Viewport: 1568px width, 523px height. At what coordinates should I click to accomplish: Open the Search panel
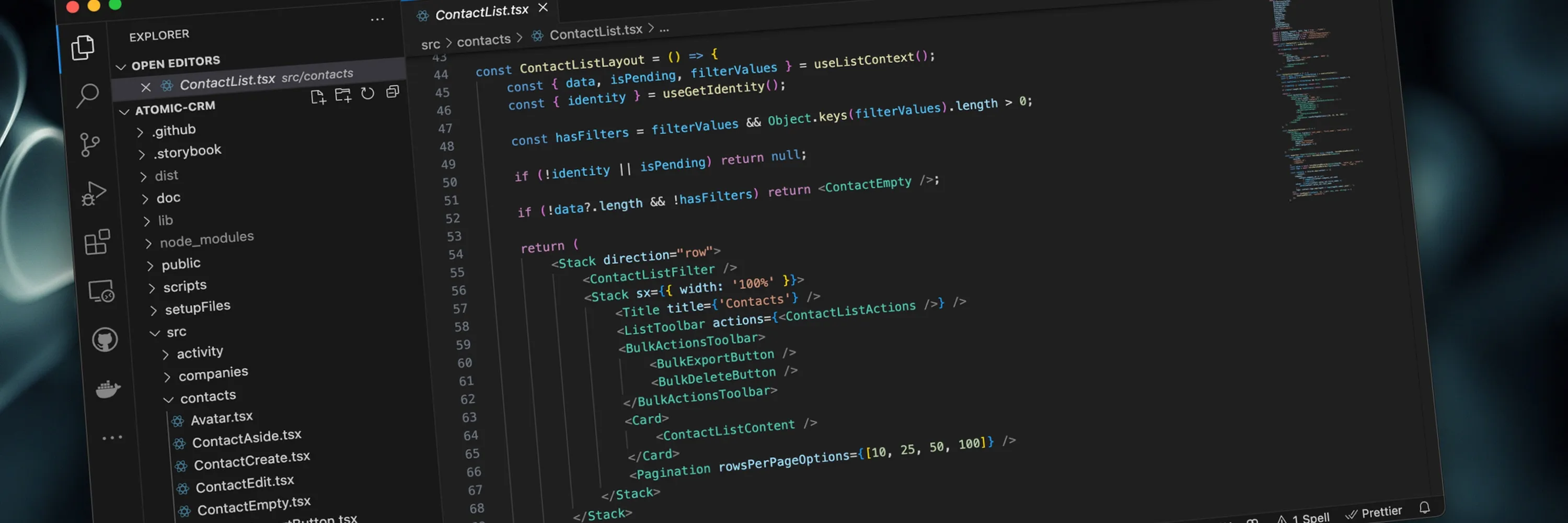click(x=88, y=96)
